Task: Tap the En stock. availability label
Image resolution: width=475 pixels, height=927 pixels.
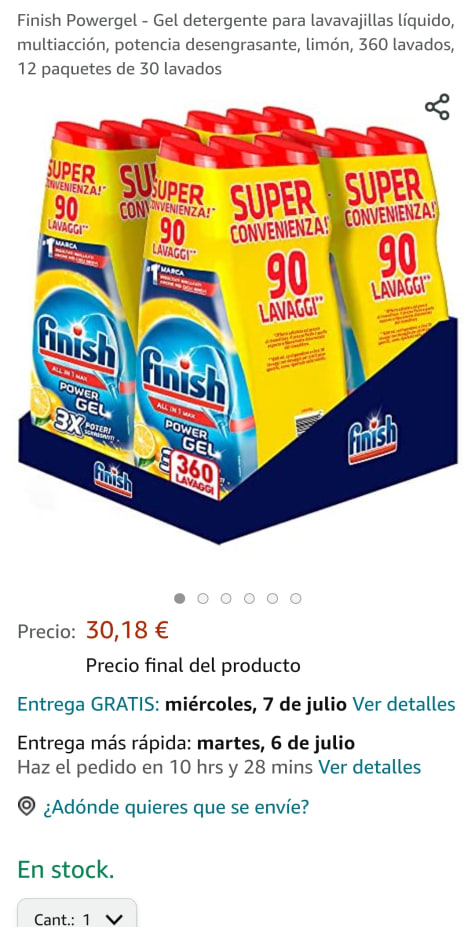Action: tap(66, 870)
